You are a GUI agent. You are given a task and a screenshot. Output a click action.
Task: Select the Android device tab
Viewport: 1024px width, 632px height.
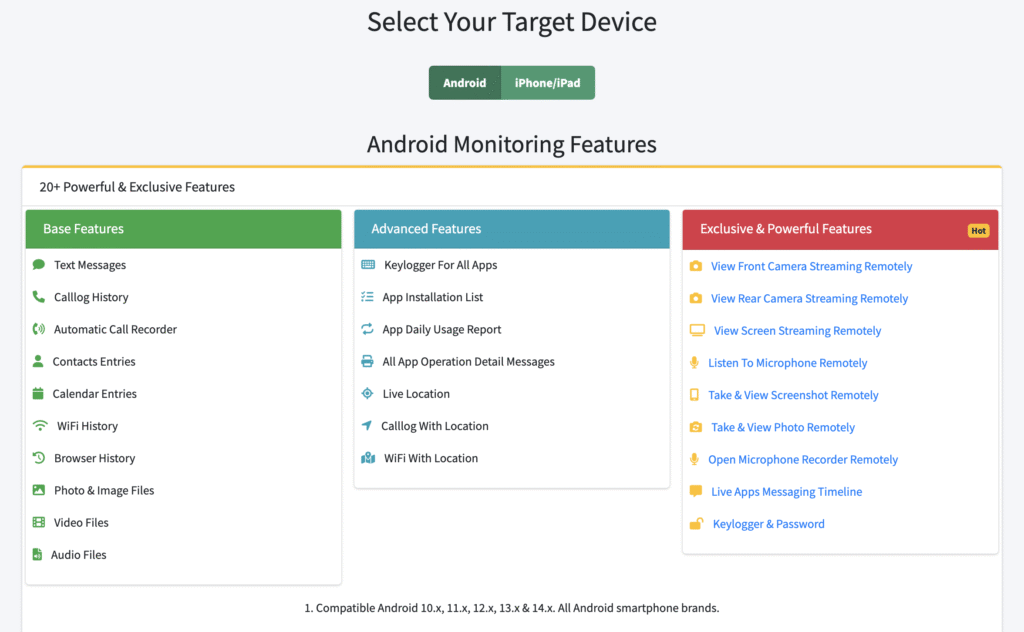464,83
